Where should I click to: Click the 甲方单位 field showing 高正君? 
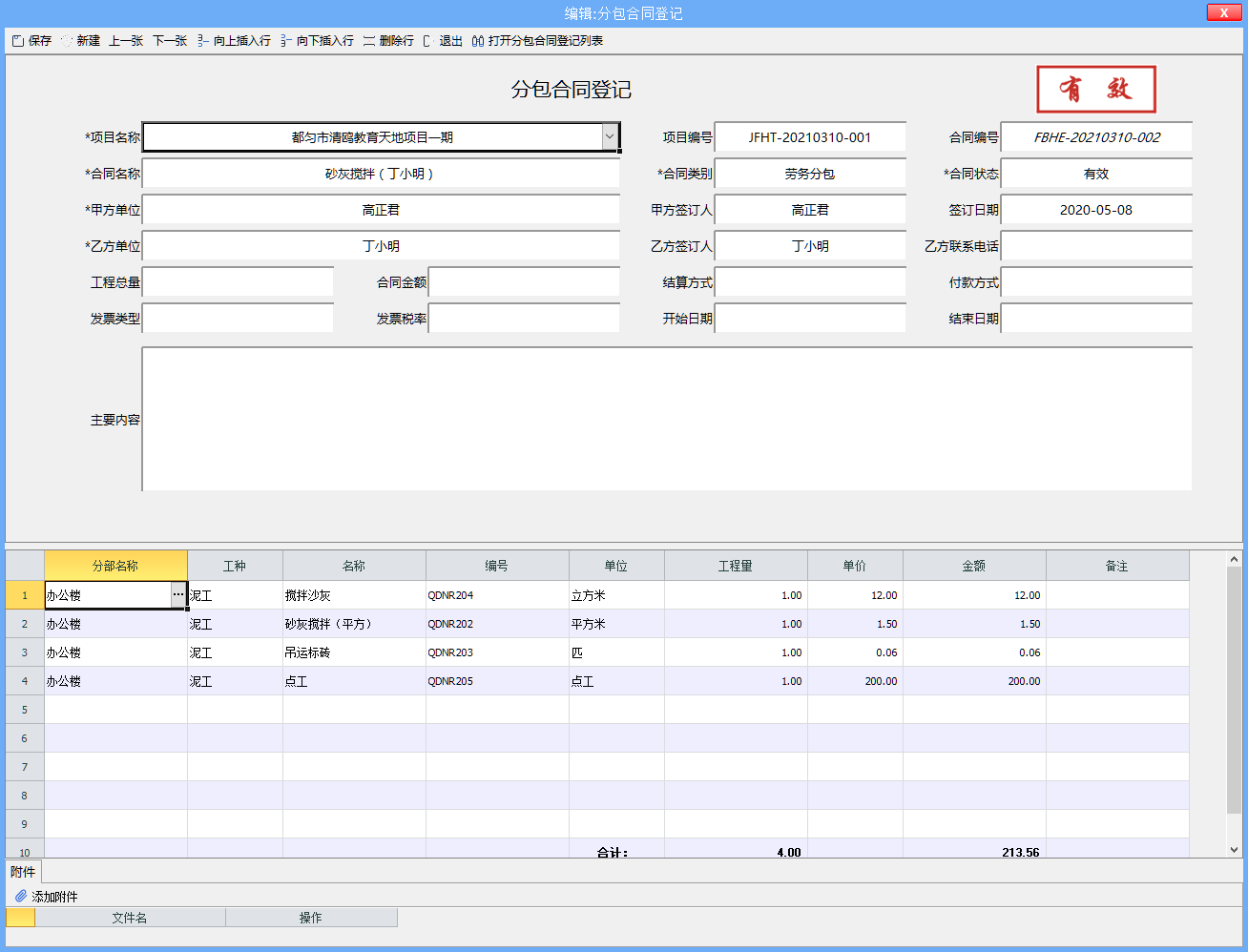pyautogui.click(x=381, y=210)
